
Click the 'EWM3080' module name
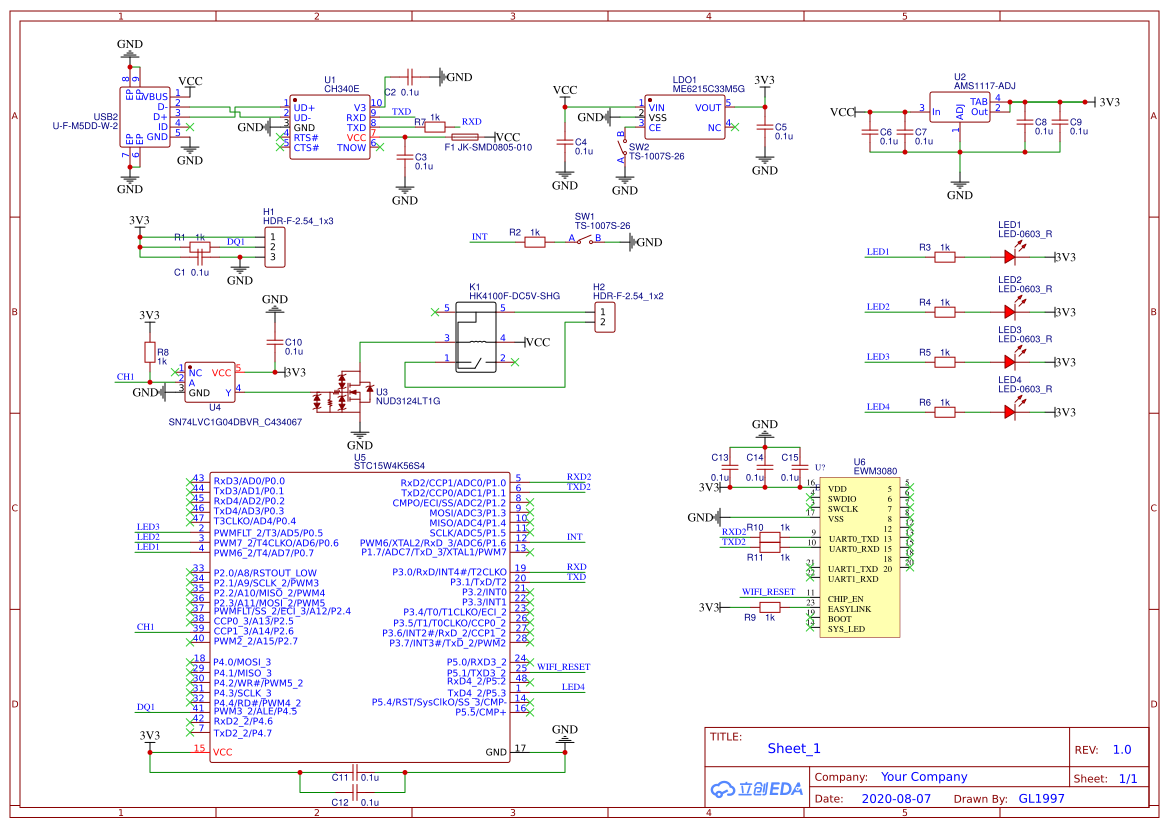[x=875, y=471]
